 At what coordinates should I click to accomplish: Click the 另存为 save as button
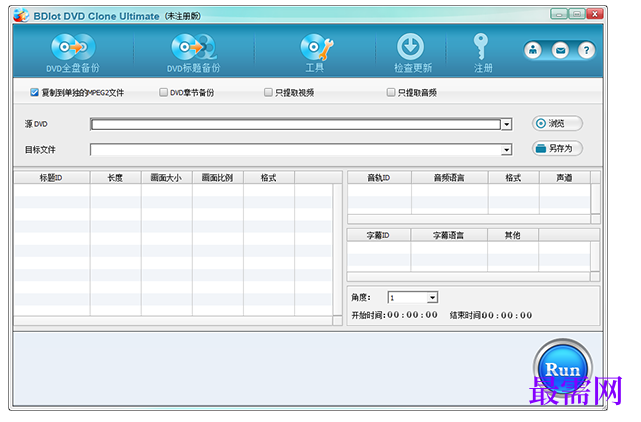click(x=557, y=148)
